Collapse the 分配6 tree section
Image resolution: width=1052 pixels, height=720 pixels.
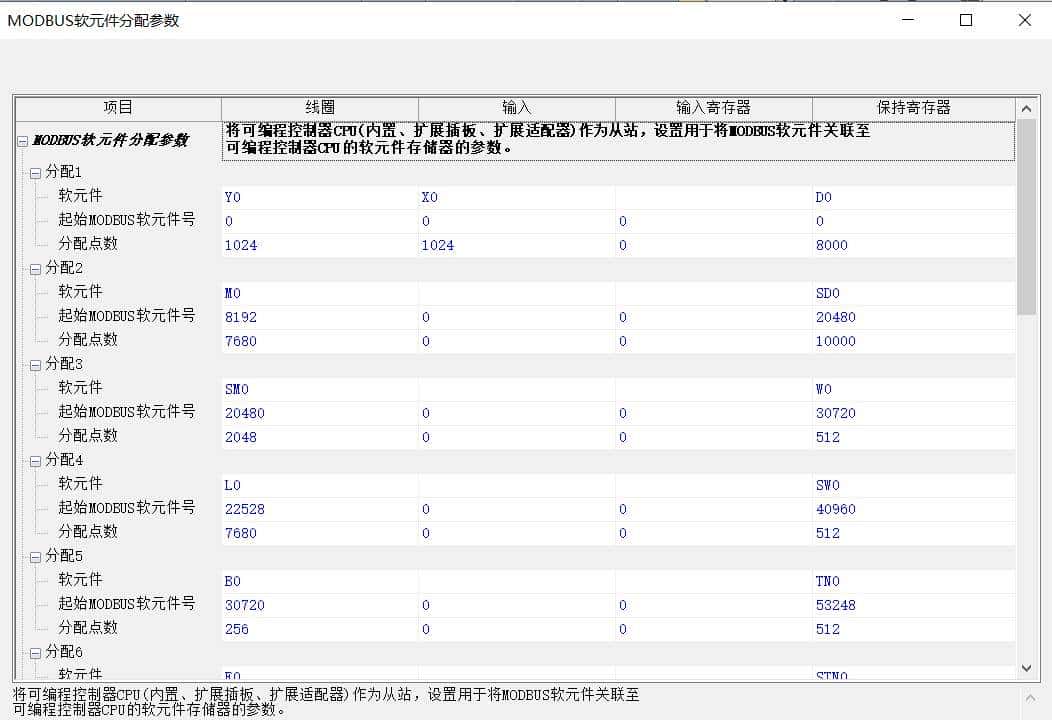[x=33, y=652]
